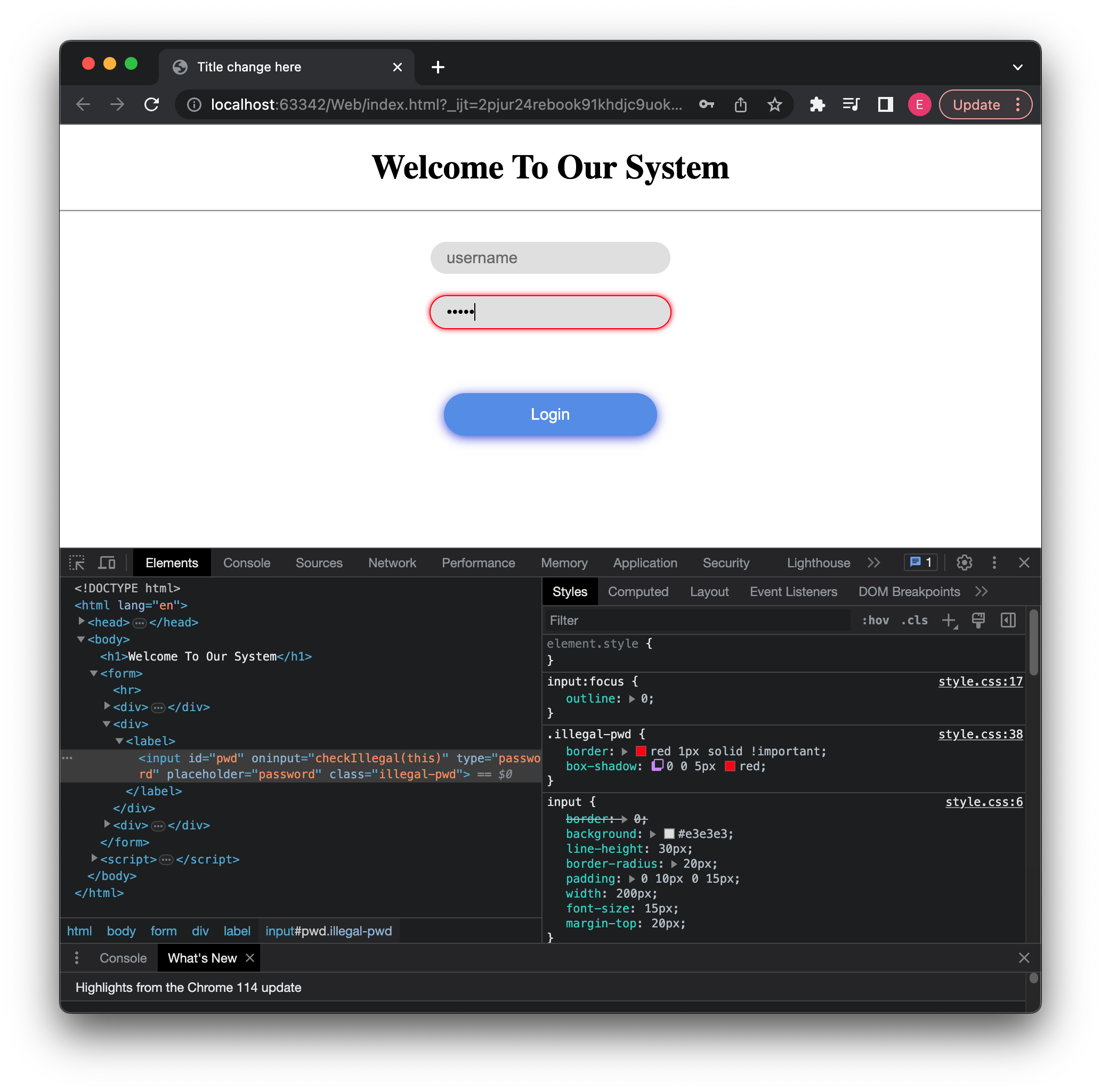Add a new style rule plus icon

click(950, 621)
